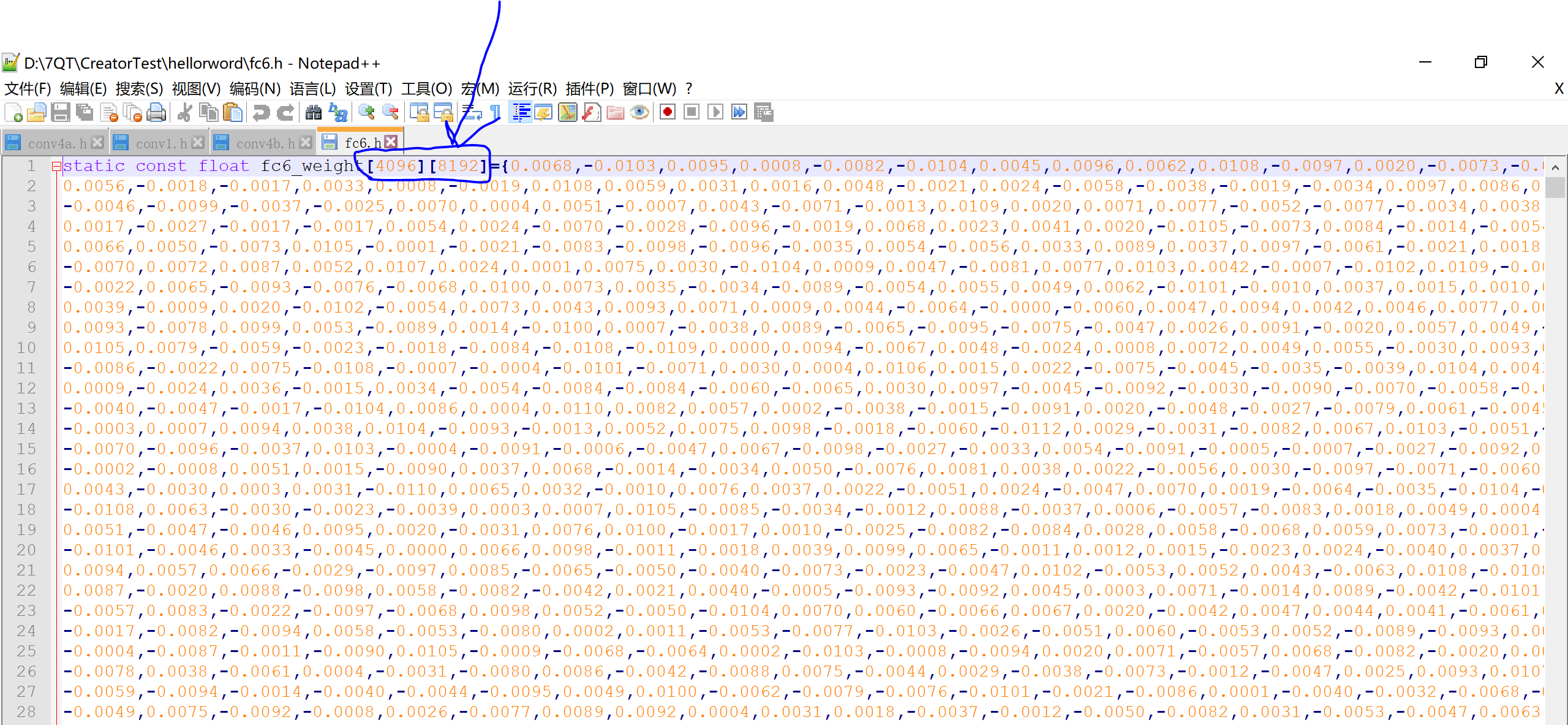Open the 视图(V) menu
Image resolution: width=1568 pixels, height=725 pixels.
(x=196, y=89)
